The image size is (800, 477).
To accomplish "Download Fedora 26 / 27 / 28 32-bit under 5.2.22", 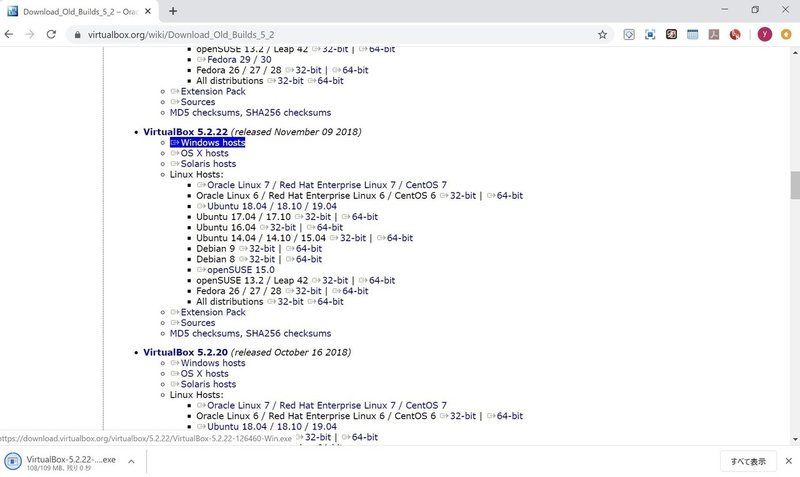I will 304,291.
